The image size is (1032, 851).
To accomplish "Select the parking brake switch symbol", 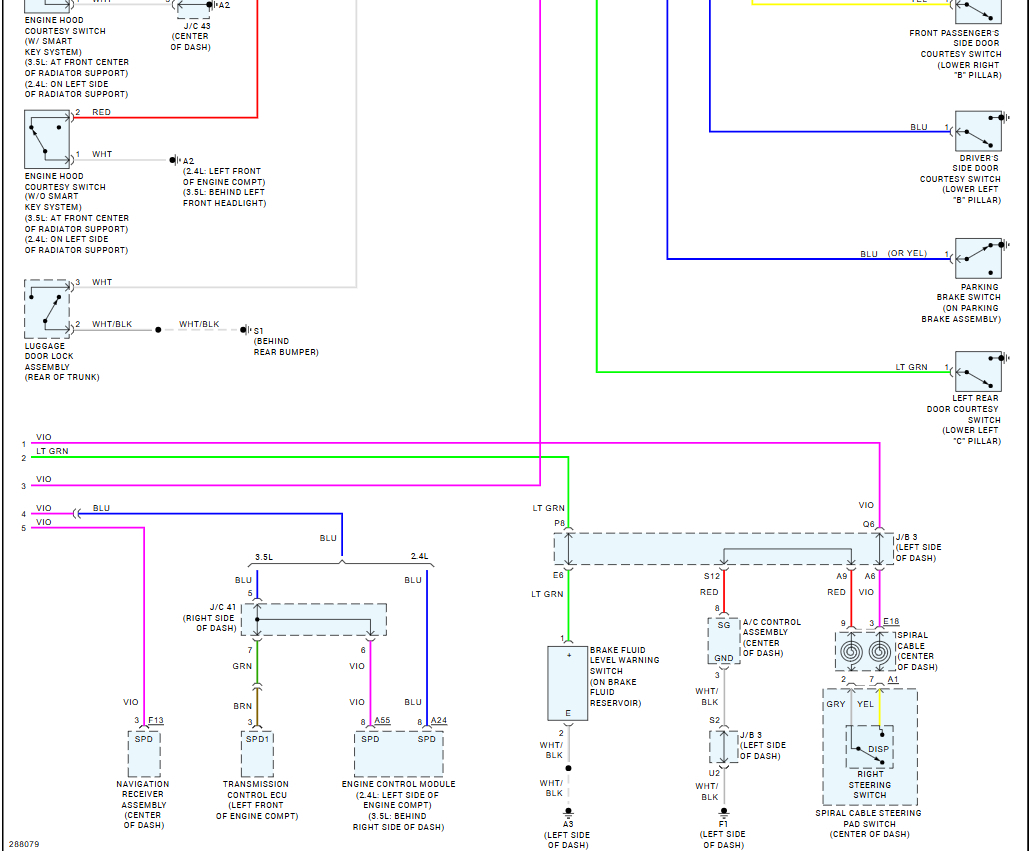I will click(x=978, y=259).
